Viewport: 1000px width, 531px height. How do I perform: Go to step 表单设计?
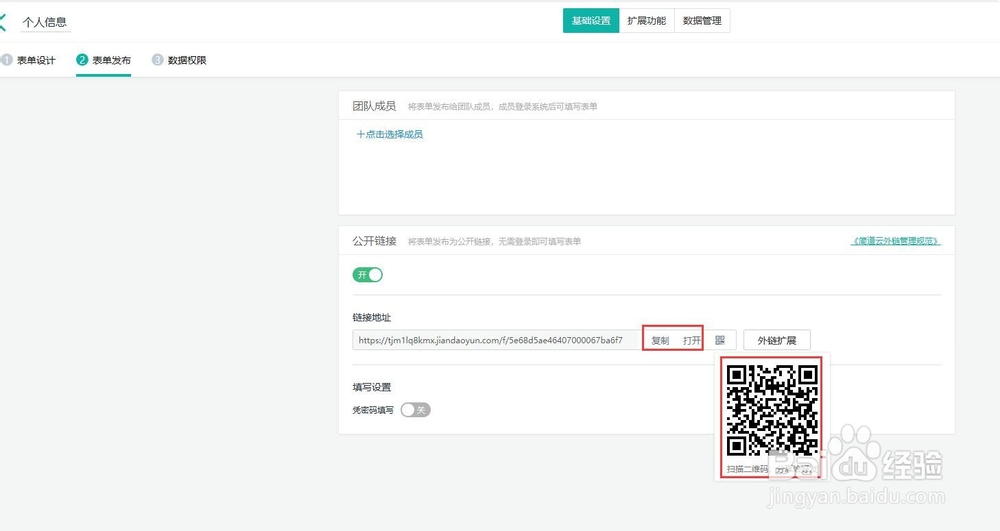(x=29, y=60)
